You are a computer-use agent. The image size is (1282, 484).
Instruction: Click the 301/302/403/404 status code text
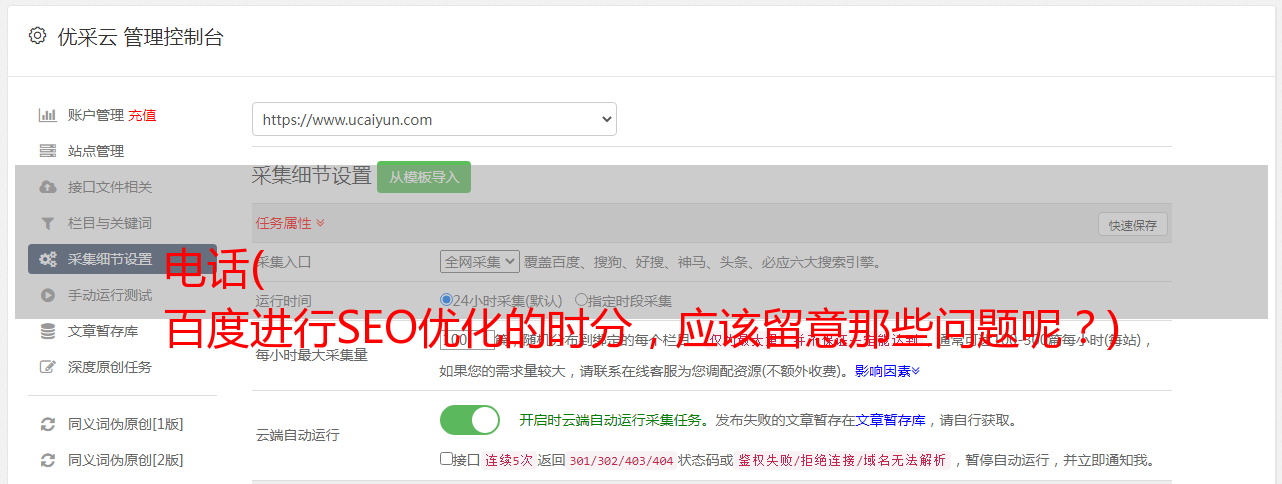tap(620, 461)
